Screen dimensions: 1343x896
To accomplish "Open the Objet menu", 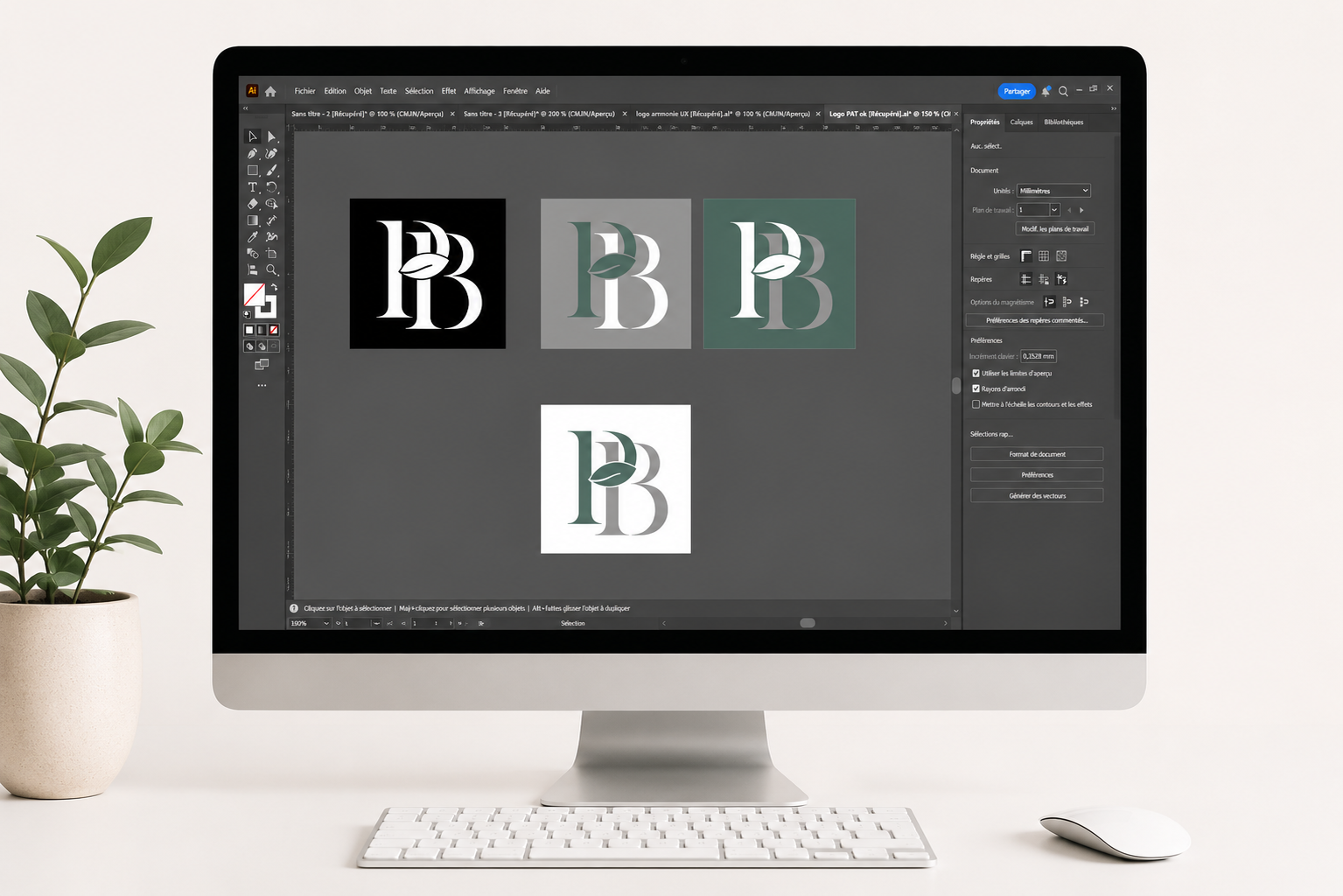I will (363, 91).
